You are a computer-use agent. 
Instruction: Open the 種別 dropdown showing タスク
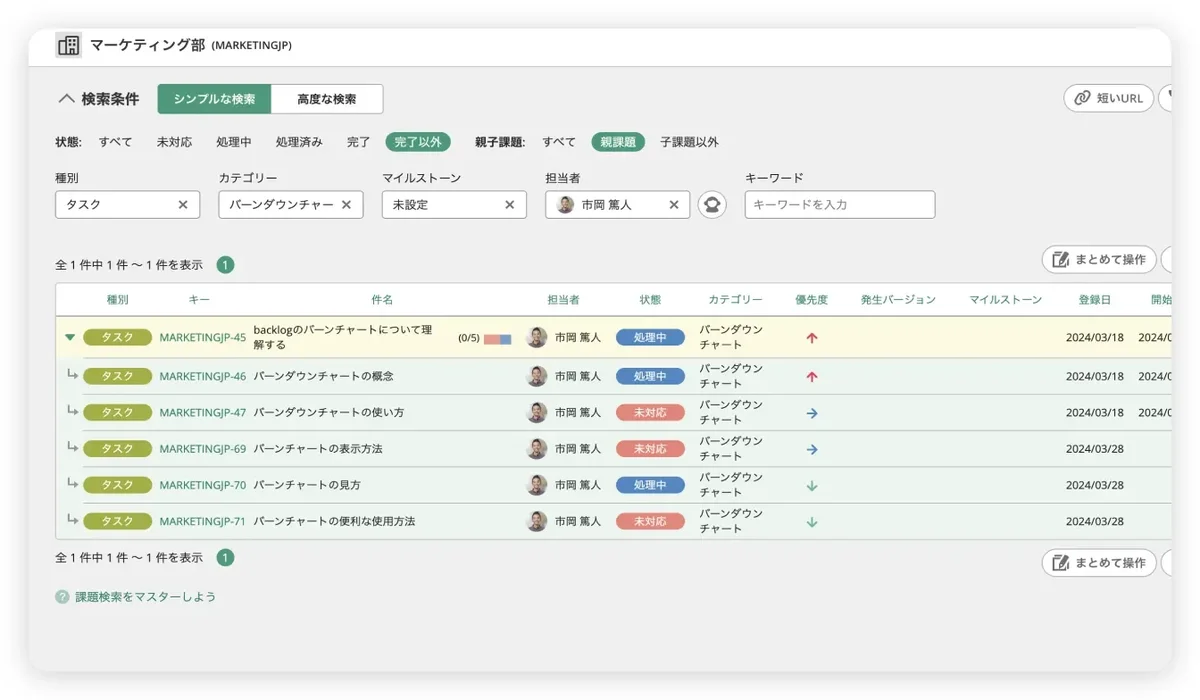tap(127, 204)
